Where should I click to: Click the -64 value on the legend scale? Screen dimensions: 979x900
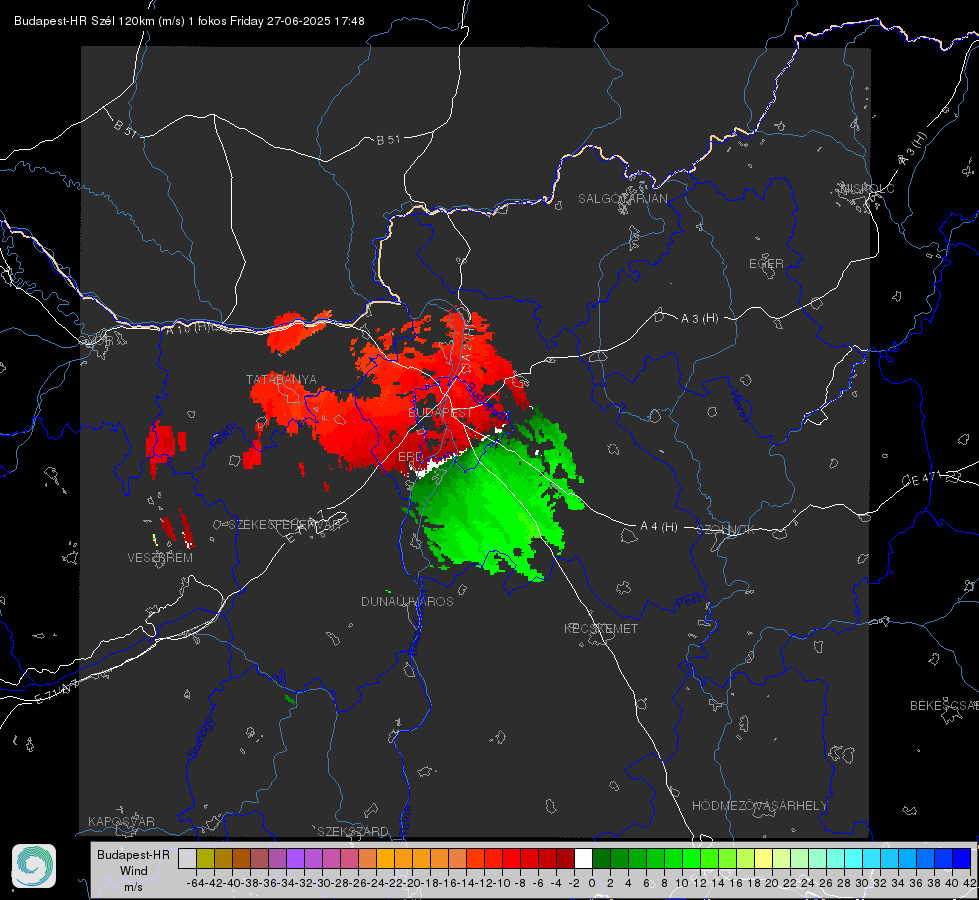pyautogui.click(x=195, y=883)
